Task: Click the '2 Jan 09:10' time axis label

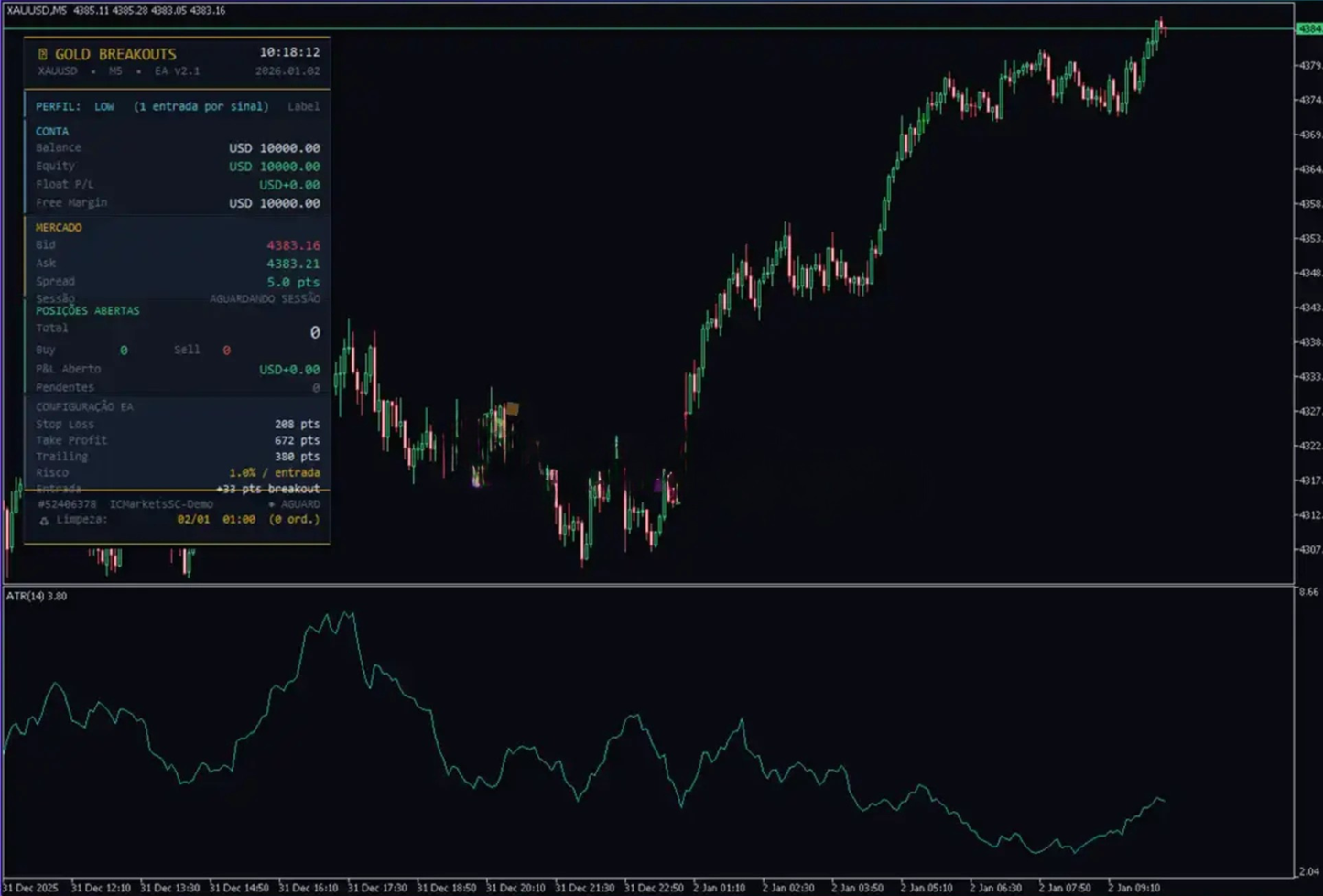Action: (1133, 888)
